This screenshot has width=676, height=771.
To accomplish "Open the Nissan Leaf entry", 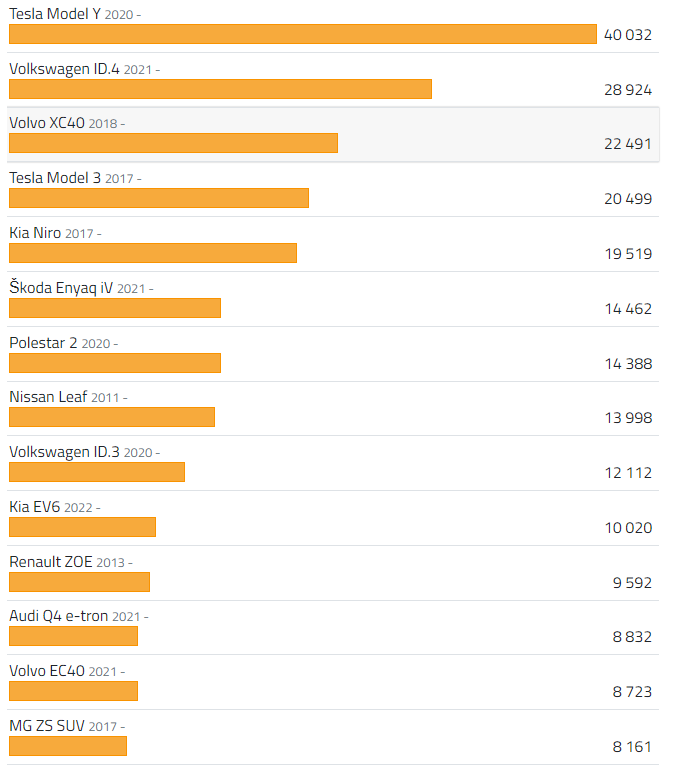I will [48, 397].
